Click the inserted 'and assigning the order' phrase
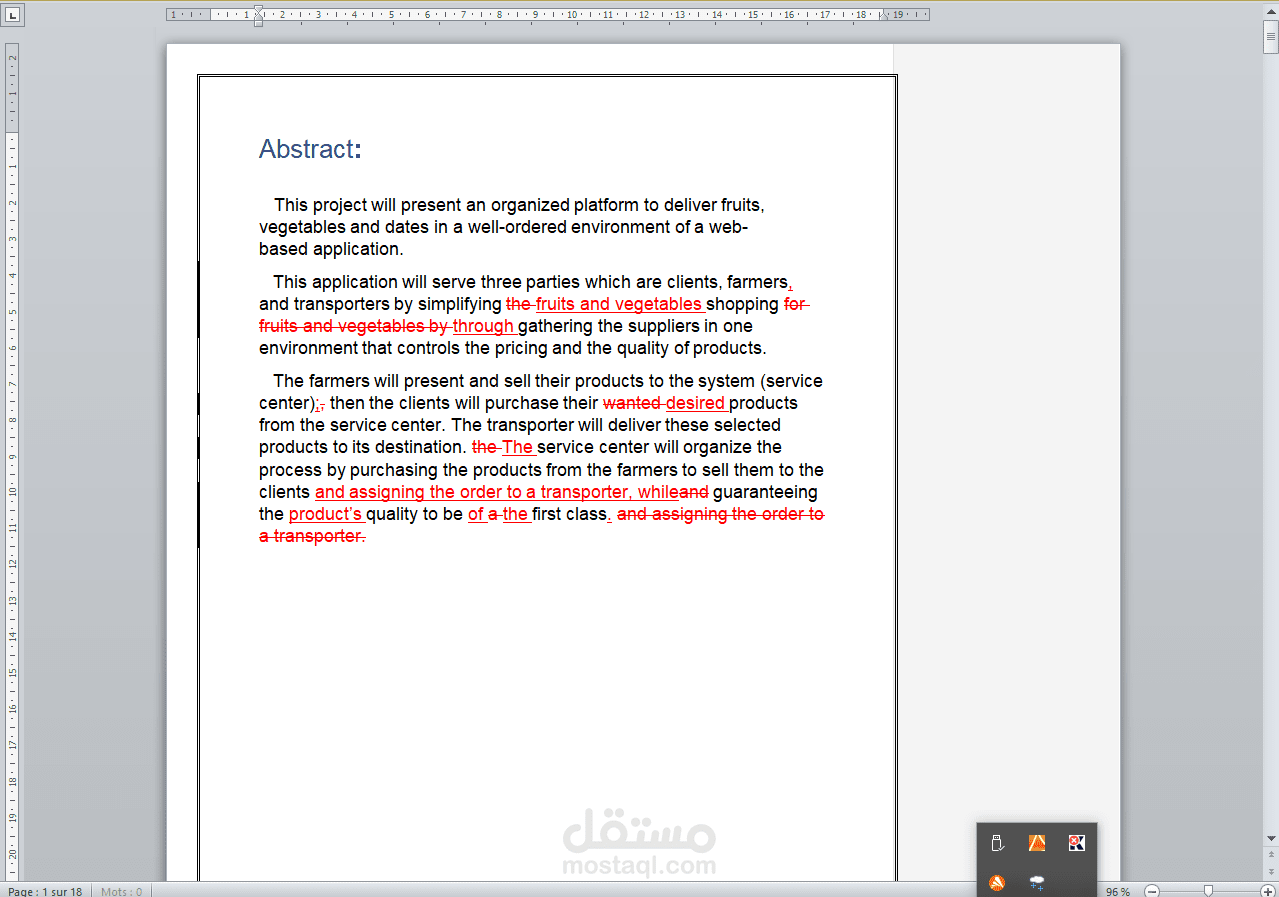The height and width of the screenshot is (897, 1279). (409, 492)
